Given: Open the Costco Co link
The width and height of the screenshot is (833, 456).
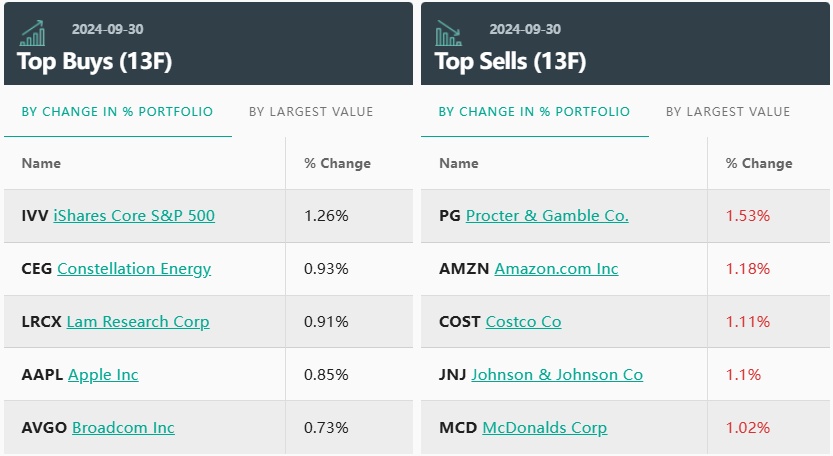Looking at the screenshot, I should point(523,322).
